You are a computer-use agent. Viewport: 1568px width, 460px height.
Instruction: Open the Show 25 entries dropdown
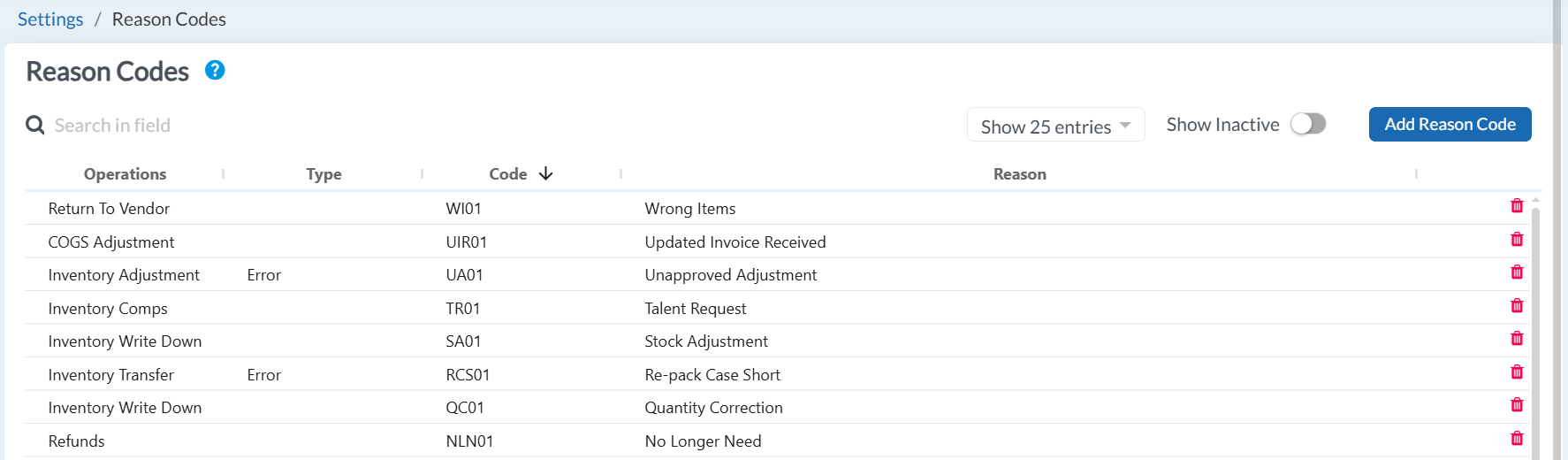click(1055, 126)
